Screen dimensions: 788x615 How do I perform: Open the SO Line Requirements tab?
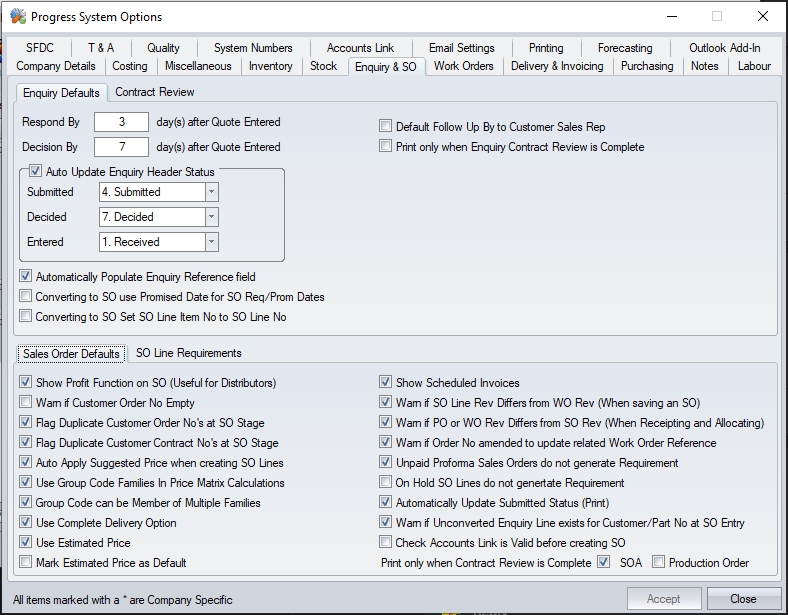point(188,353)
